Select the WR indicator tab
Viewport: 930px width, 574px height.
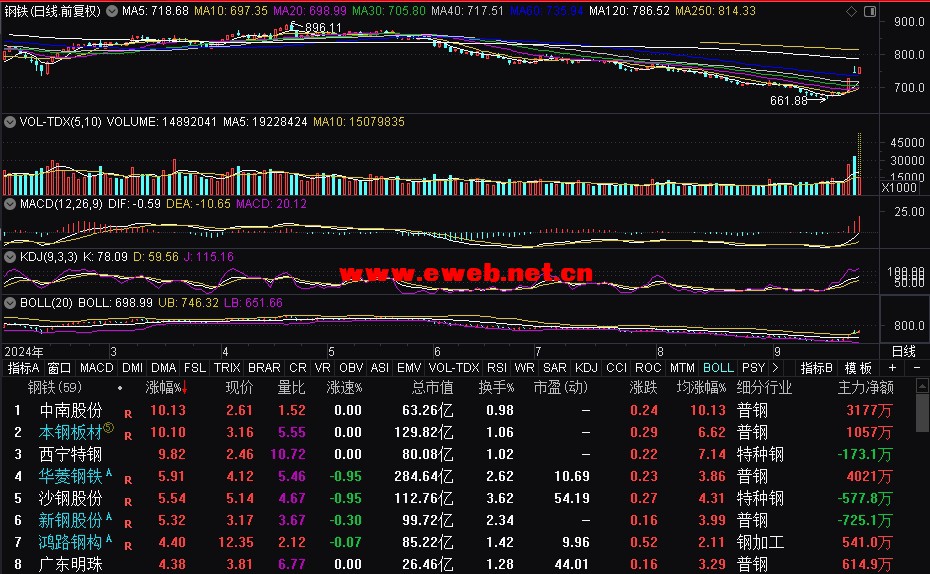(x=524, y=368)
